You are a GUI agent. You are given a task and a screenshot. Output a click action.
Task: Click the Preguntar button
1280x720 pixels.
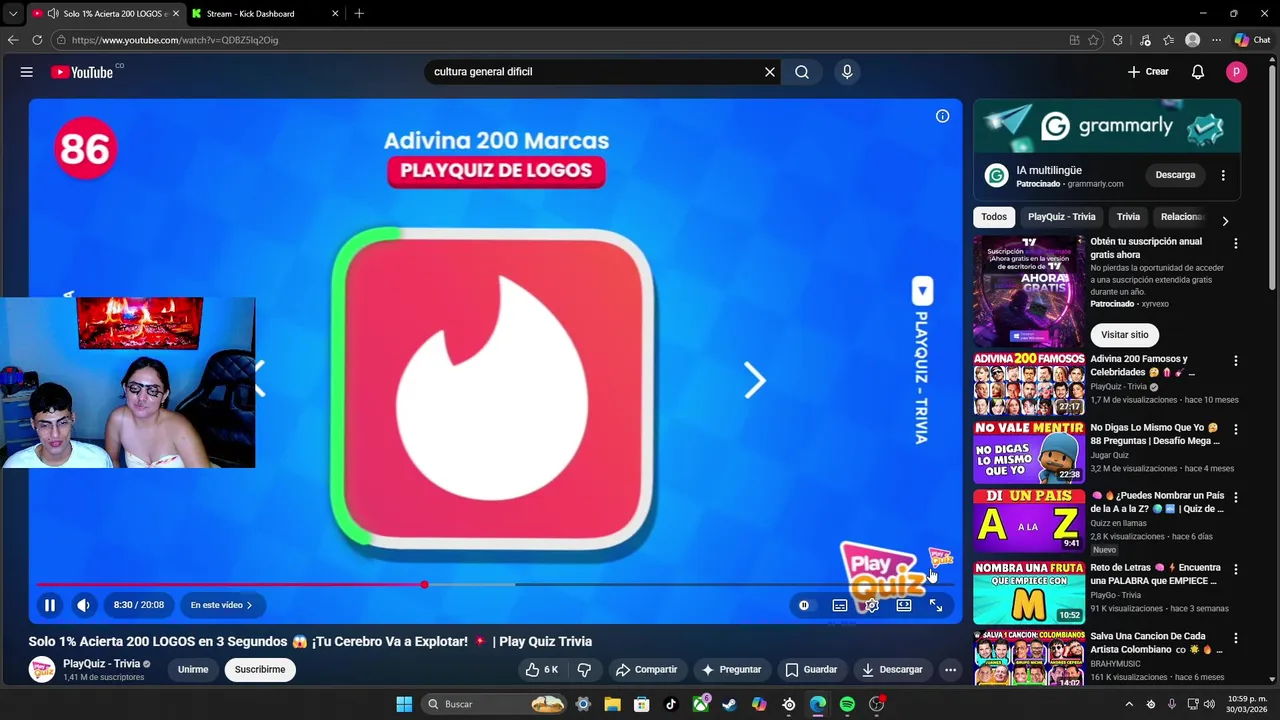click(732, 670)
